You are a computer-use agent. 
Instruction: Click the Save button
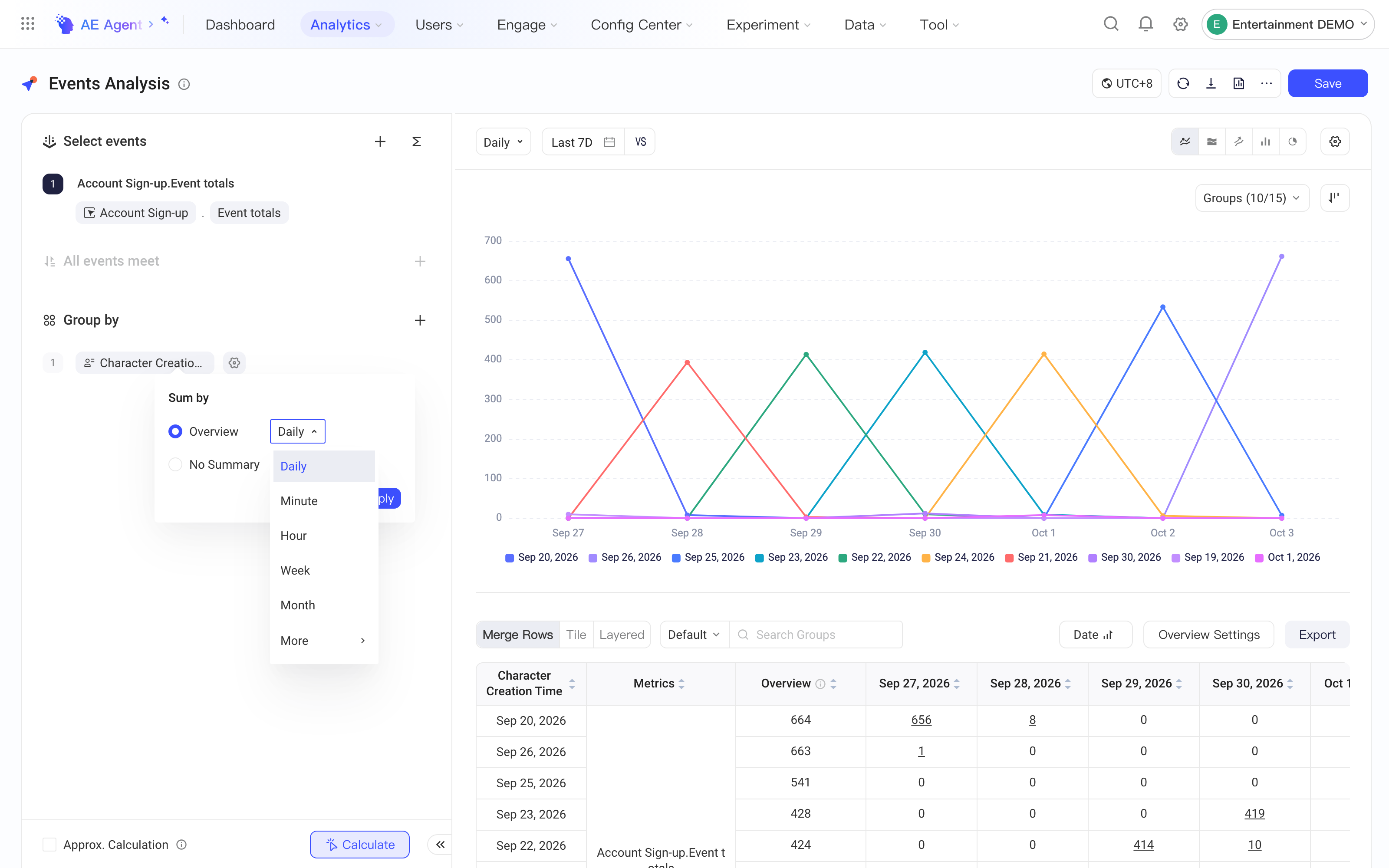(x=1328, y=83)
